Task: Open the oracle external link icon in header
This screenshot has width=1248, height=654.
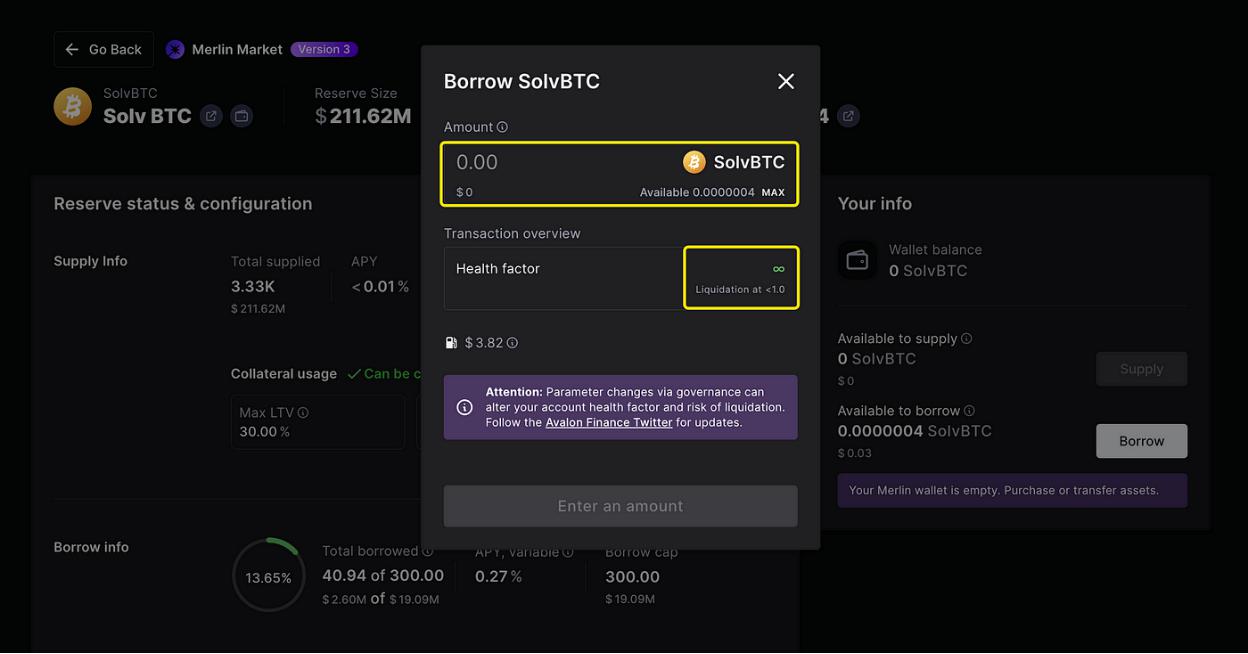Action: [x=848, y=116]
